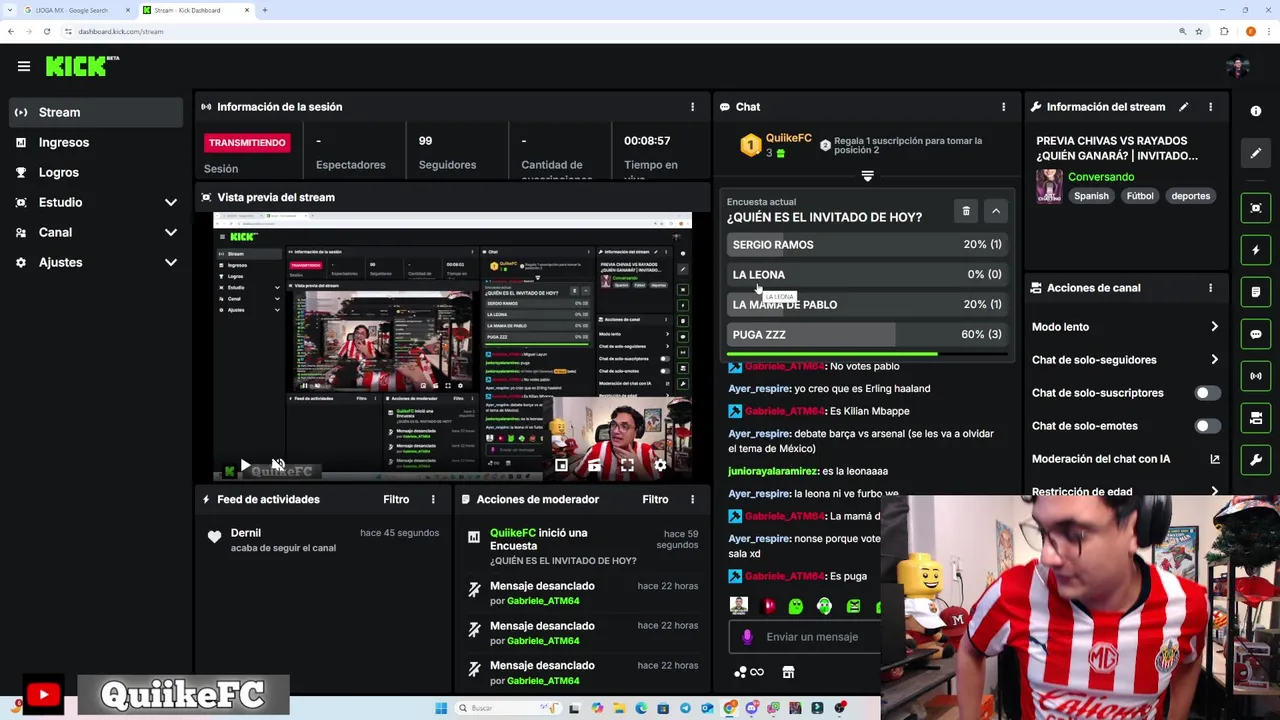1280x720 pixels.
Task: Toggle stream preview widget in right toolbar
Action: click(x=1256, y=208)
